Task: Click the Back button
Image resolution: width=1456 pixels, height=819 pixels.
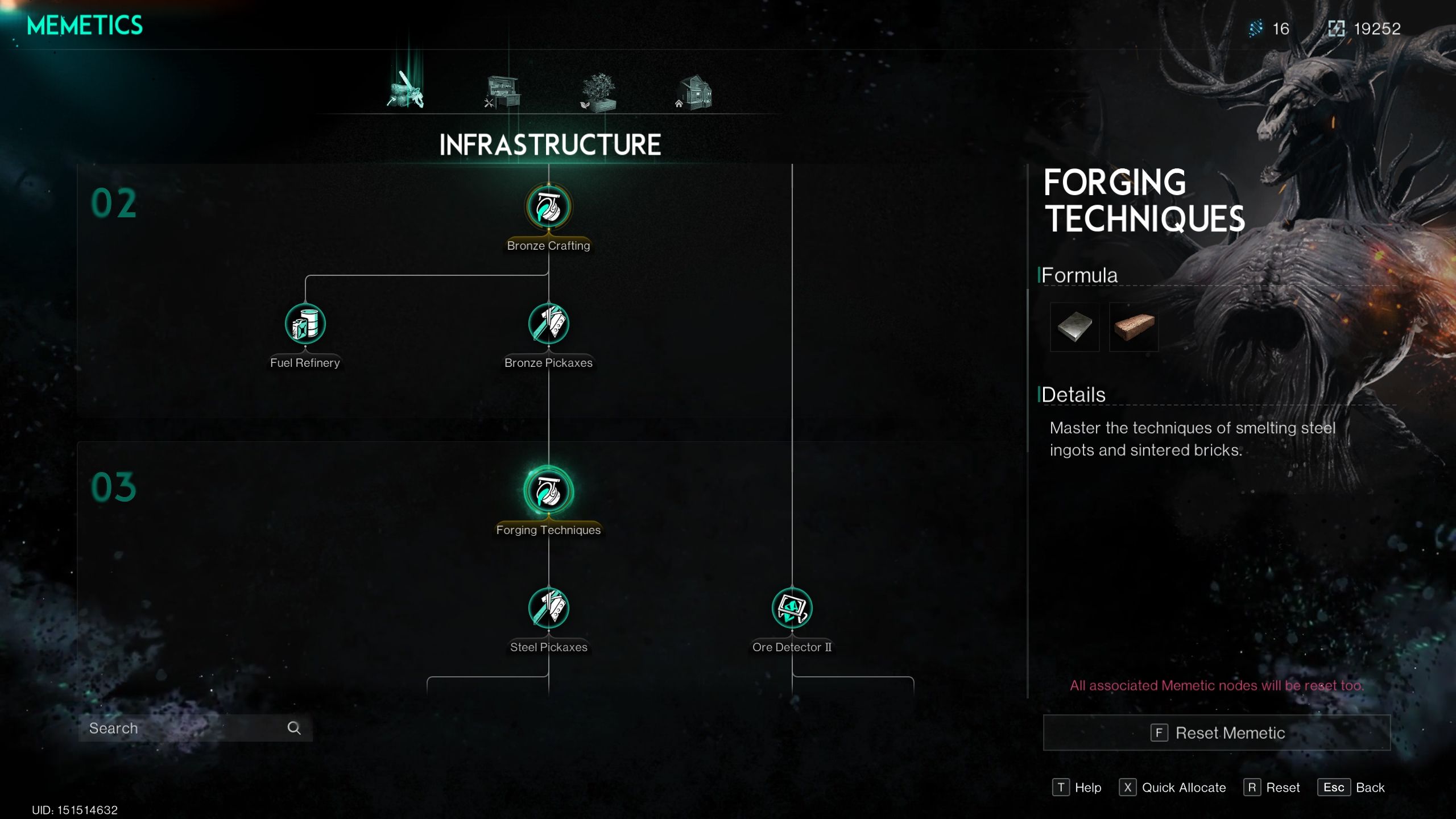Action: 1369,788
